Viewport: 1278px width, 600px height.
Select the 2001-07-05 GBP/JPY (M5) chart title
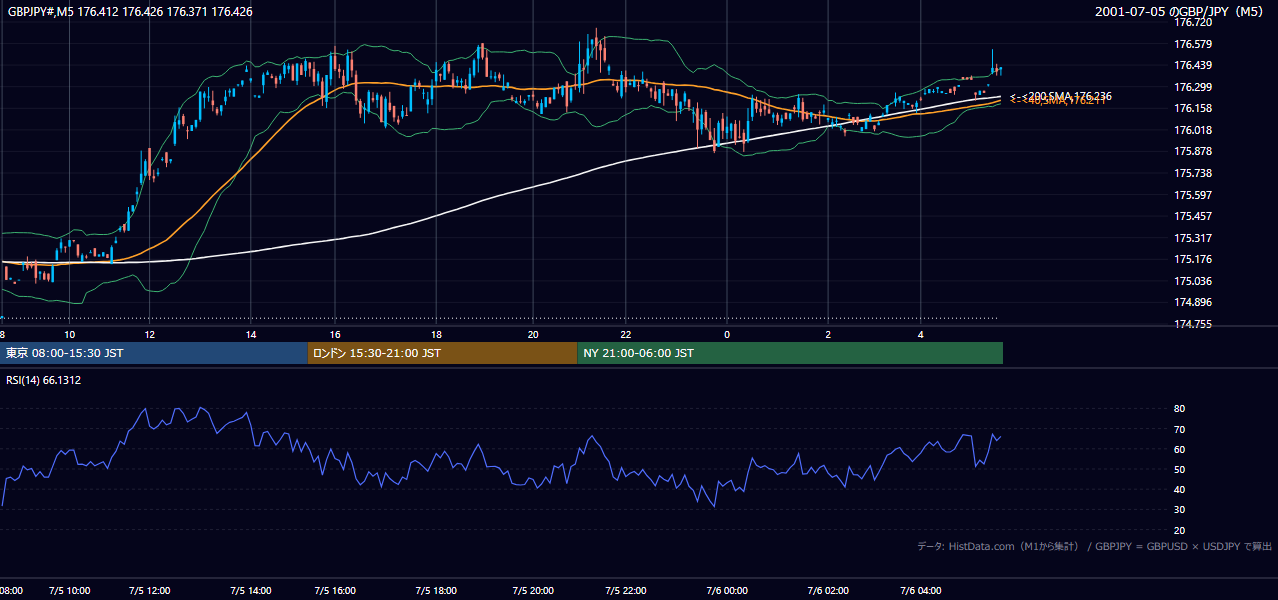1181,12
